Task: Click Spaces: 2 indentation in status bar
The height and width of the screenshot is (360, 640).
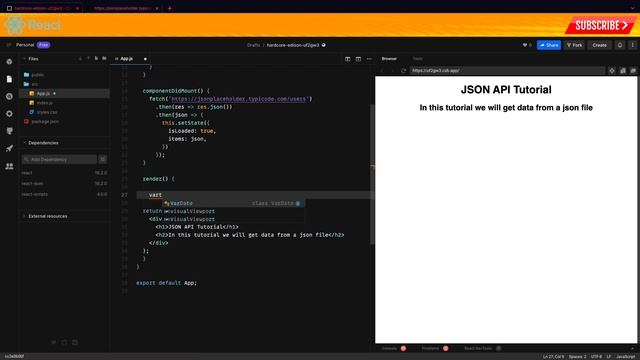Action: coord(578,356)
